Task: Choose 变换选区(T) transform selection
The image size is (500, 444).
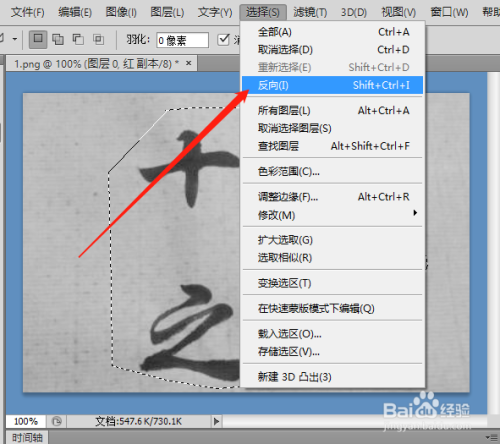Action: [332, 283]
